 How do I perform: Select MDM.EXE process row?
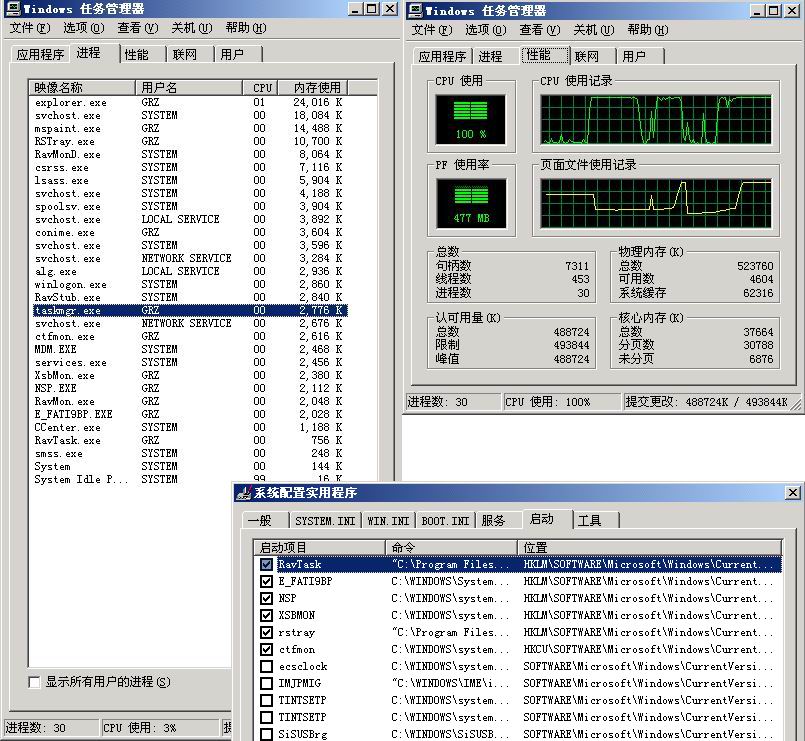point(190,349)
